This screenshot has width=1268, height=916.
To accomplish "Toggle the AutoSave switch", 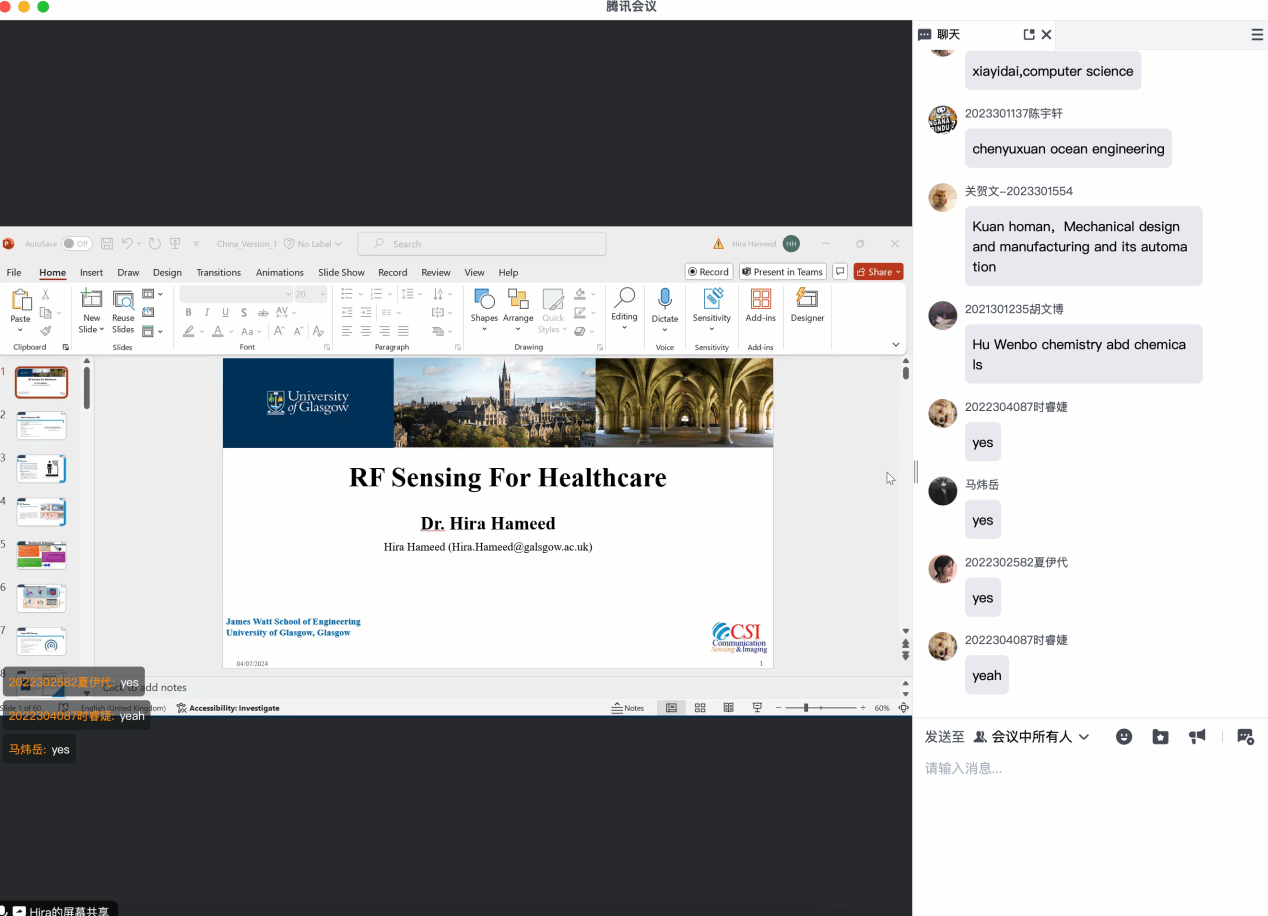I will (x=77, y=243).
